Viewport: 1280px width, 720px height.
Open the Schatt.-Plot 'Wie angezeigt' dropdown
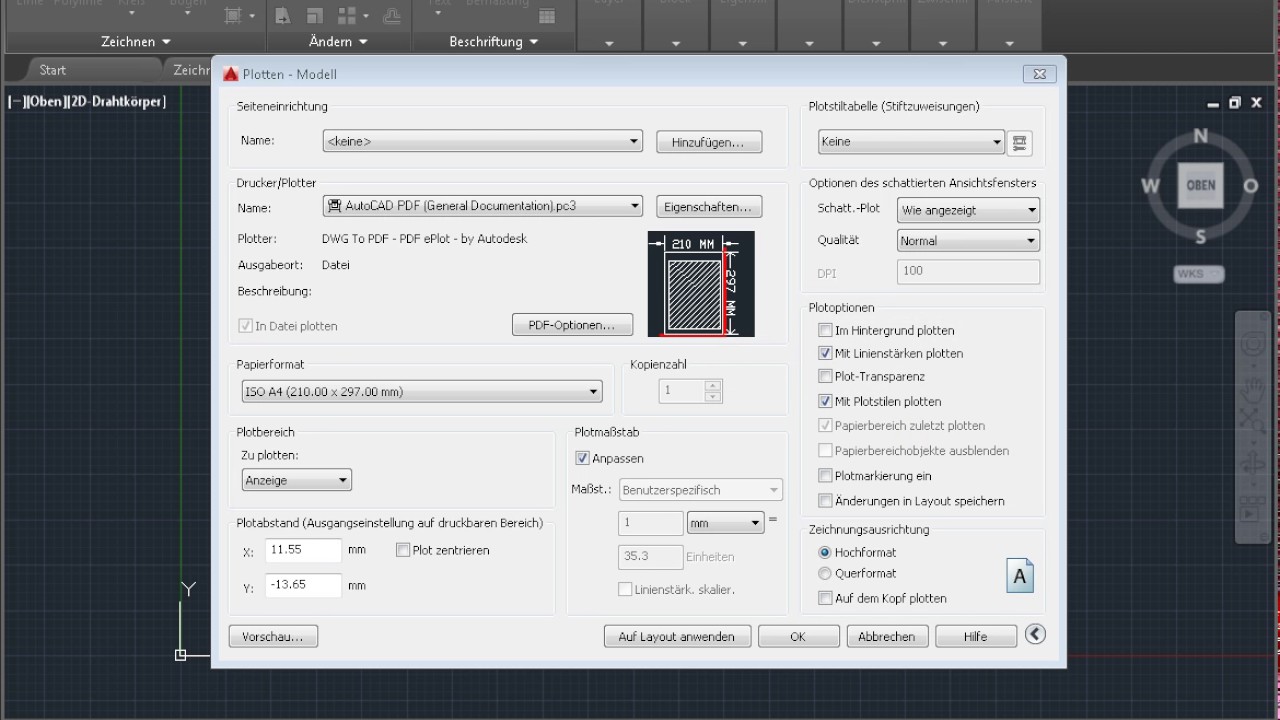pos(969,210)
